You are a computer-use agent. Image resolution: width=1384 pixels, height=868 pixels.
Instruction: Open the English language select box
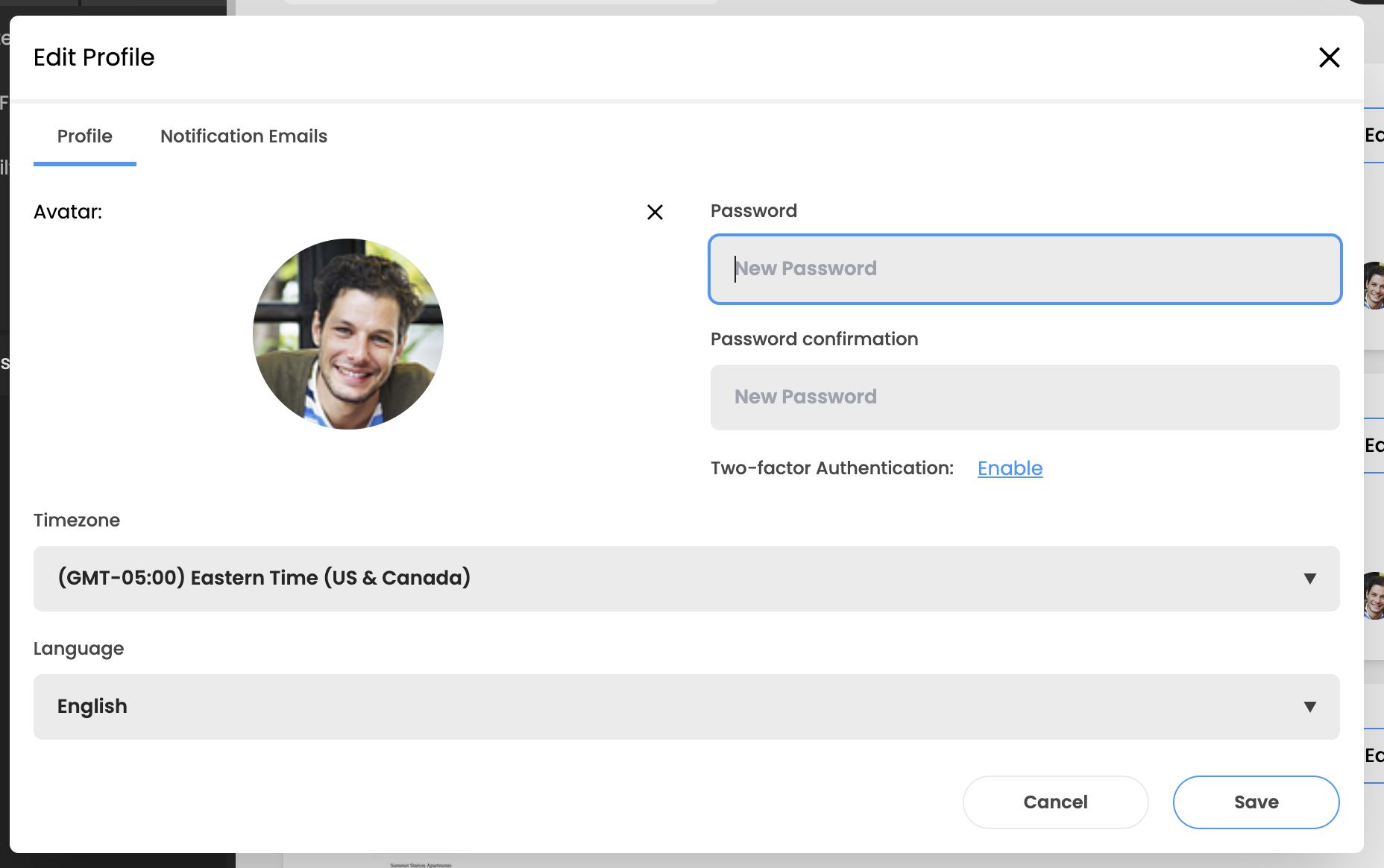(671, 707)
